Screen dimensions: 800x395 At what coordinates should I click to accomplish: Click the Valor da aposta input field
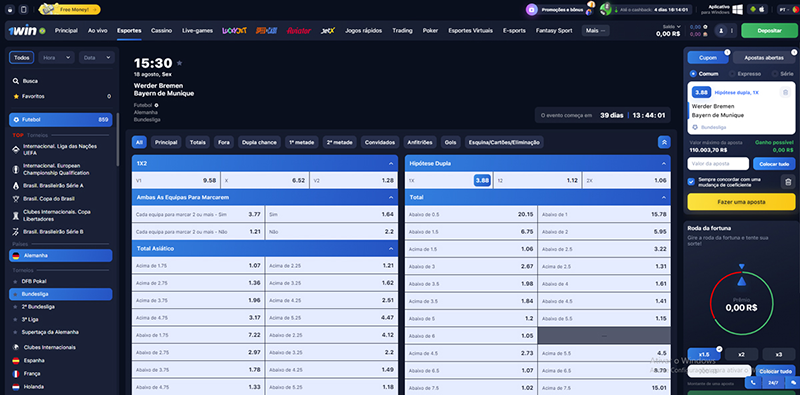(x=718, y=164)
